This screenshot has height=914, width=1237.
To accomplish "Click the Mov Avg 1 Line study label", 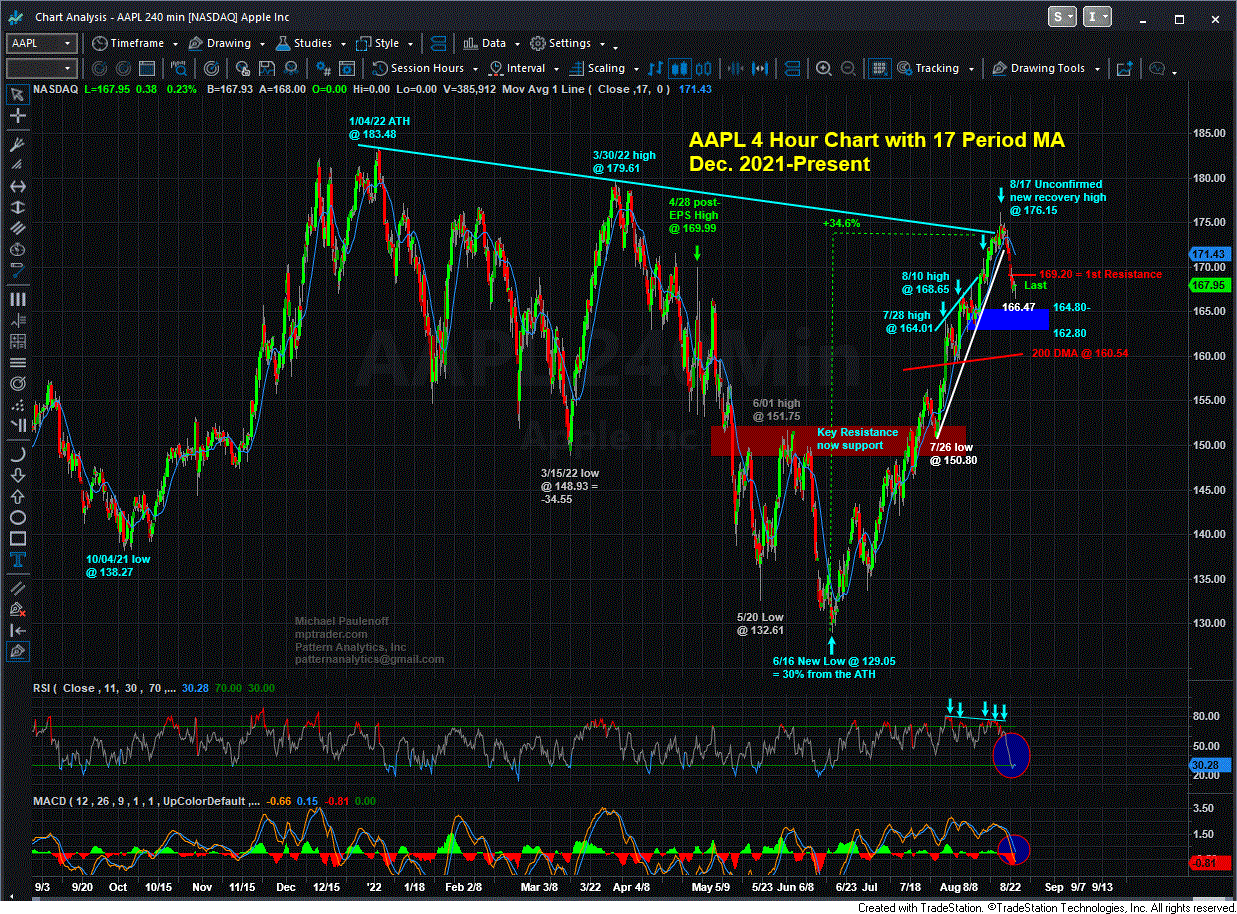I will coord(584,89).
